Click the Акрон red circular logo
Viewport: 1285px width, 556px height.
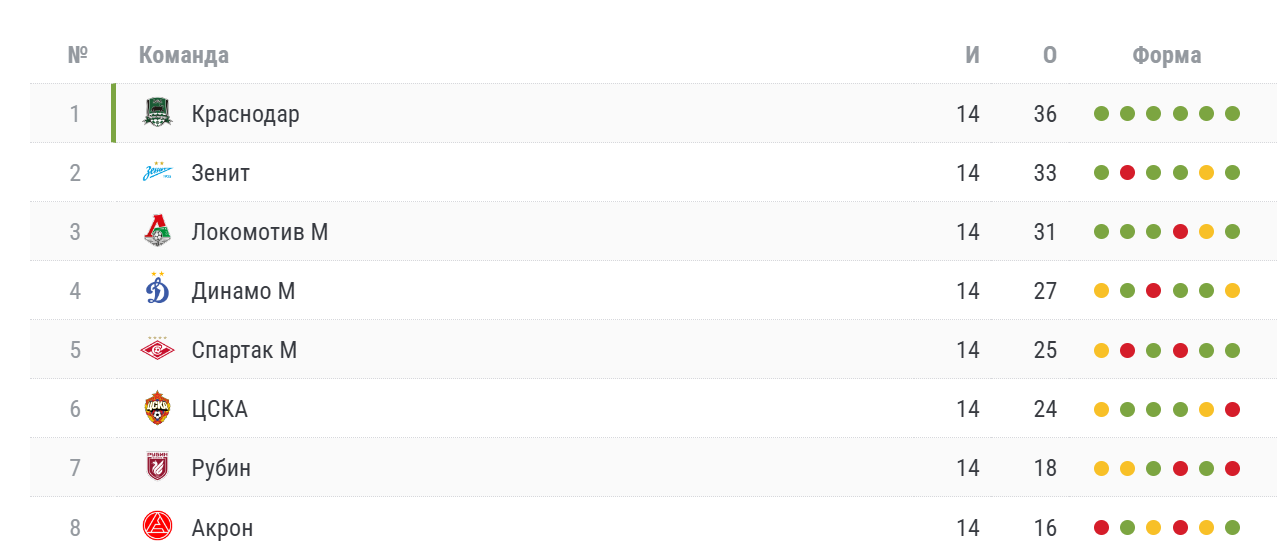(157, 526)
